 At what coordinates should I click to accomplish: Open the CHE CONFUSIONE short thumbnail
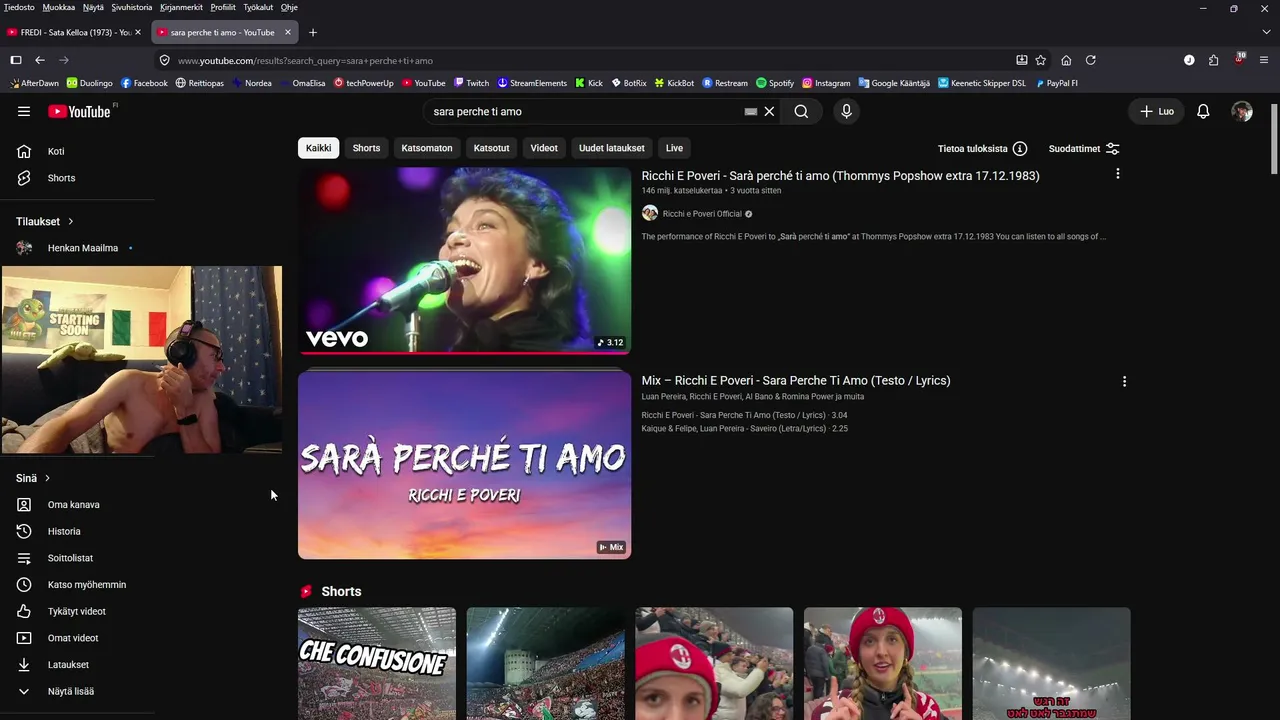coord(377,663)
